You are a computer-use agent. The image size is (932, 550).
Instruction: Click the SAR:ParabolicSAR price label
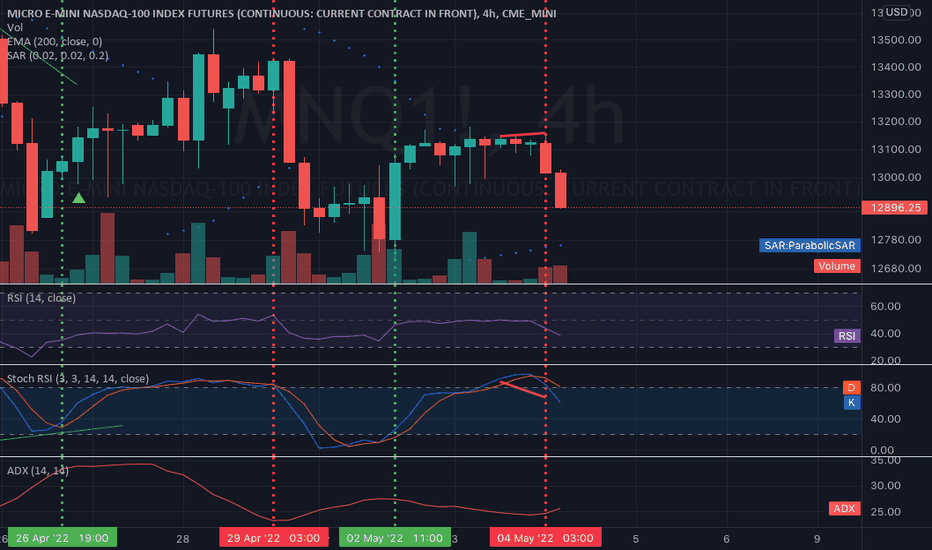point(810,245)
